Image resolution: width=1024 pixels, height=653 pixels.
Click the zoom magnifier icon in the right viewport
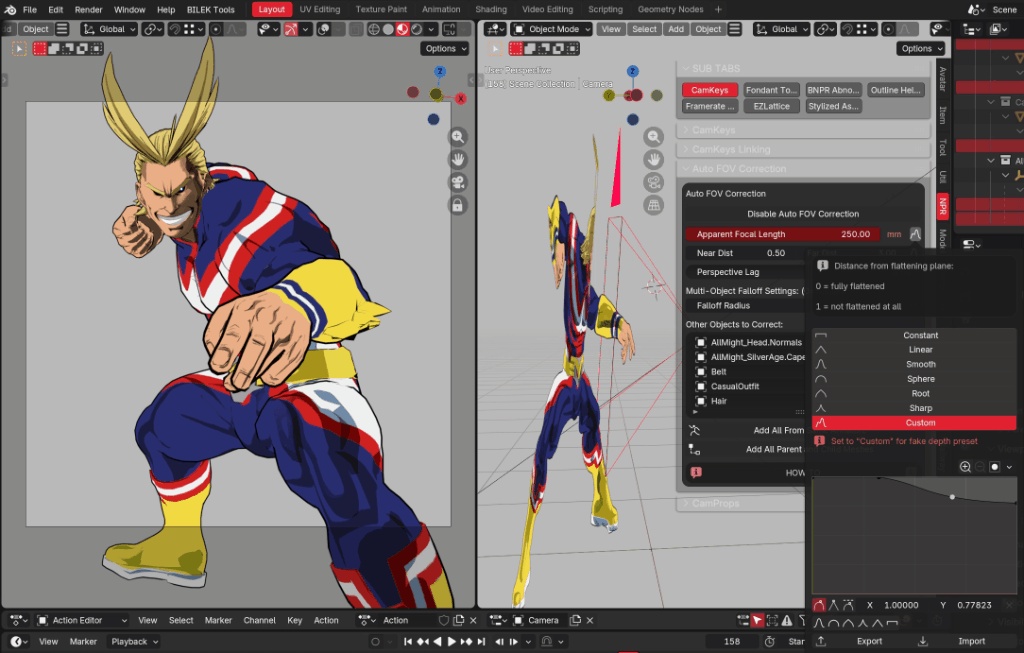click(653, 137)
